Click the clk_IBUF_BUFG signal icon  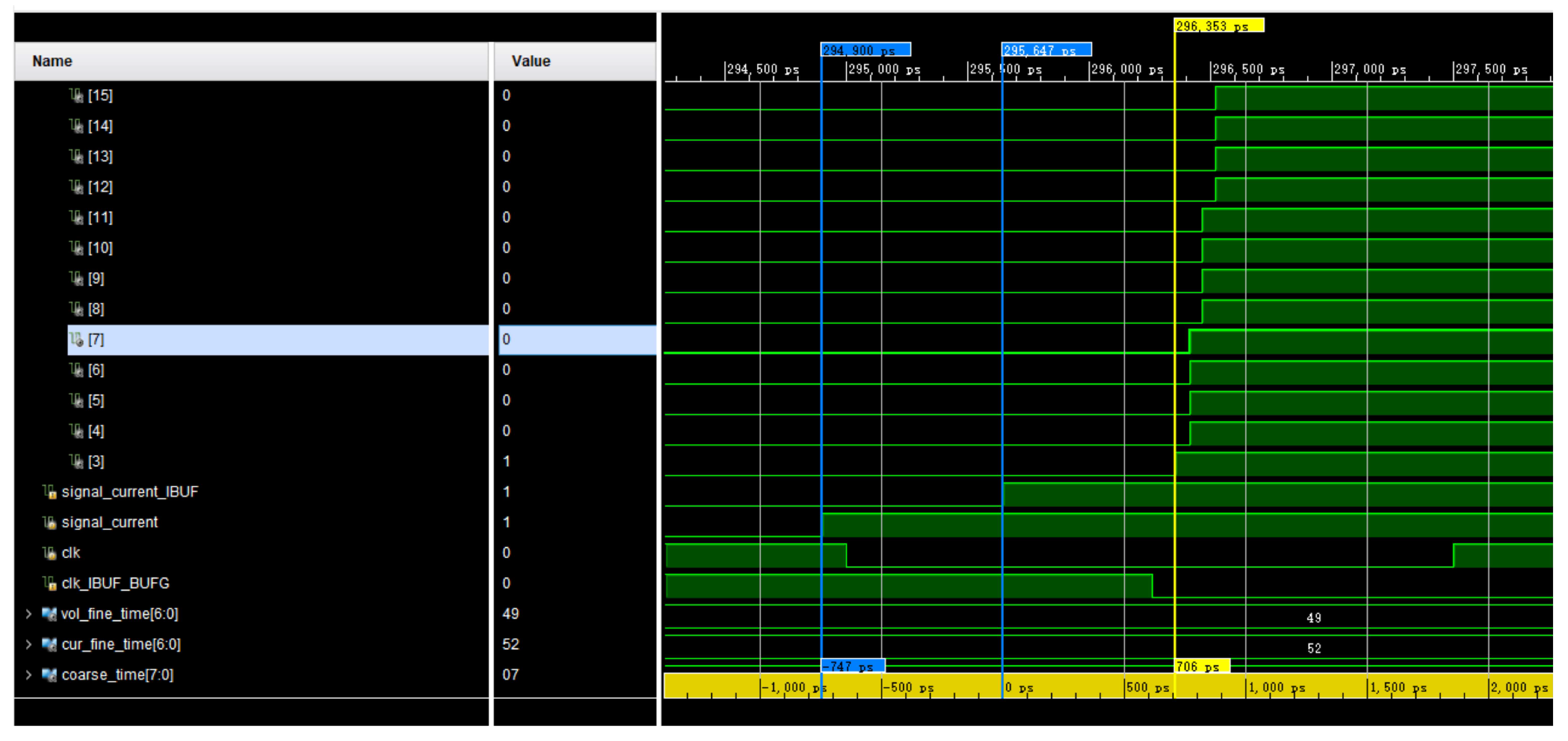tap(50, 583)
